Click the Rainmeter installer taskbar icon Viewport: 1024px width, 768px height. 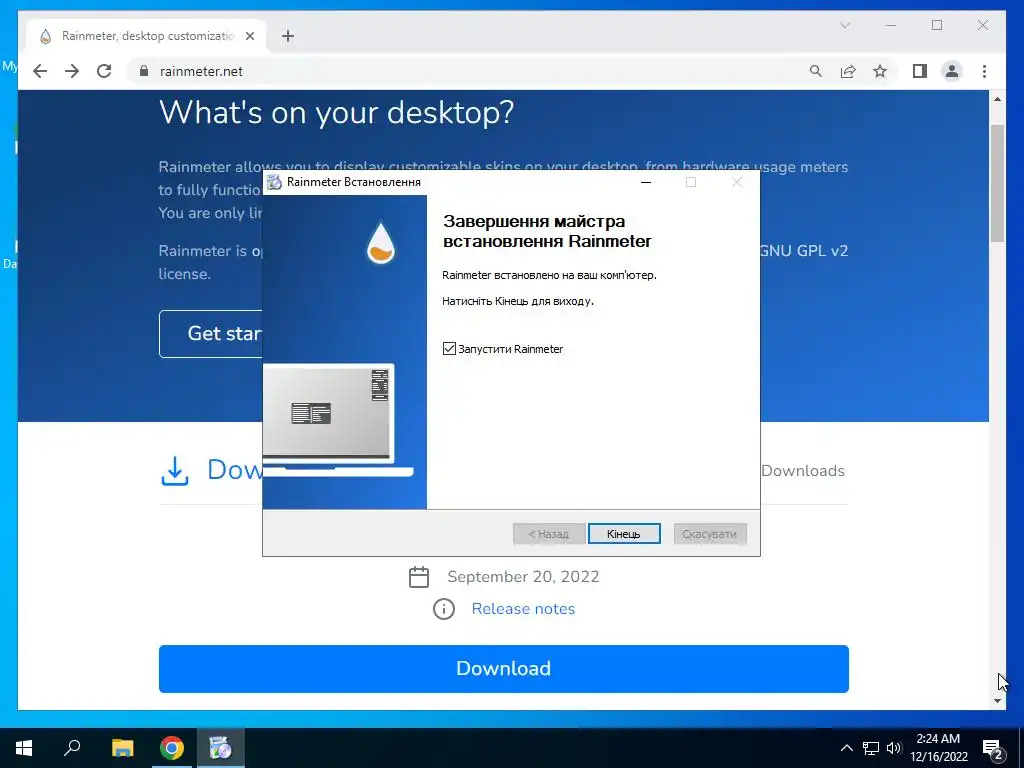[220, 748]
